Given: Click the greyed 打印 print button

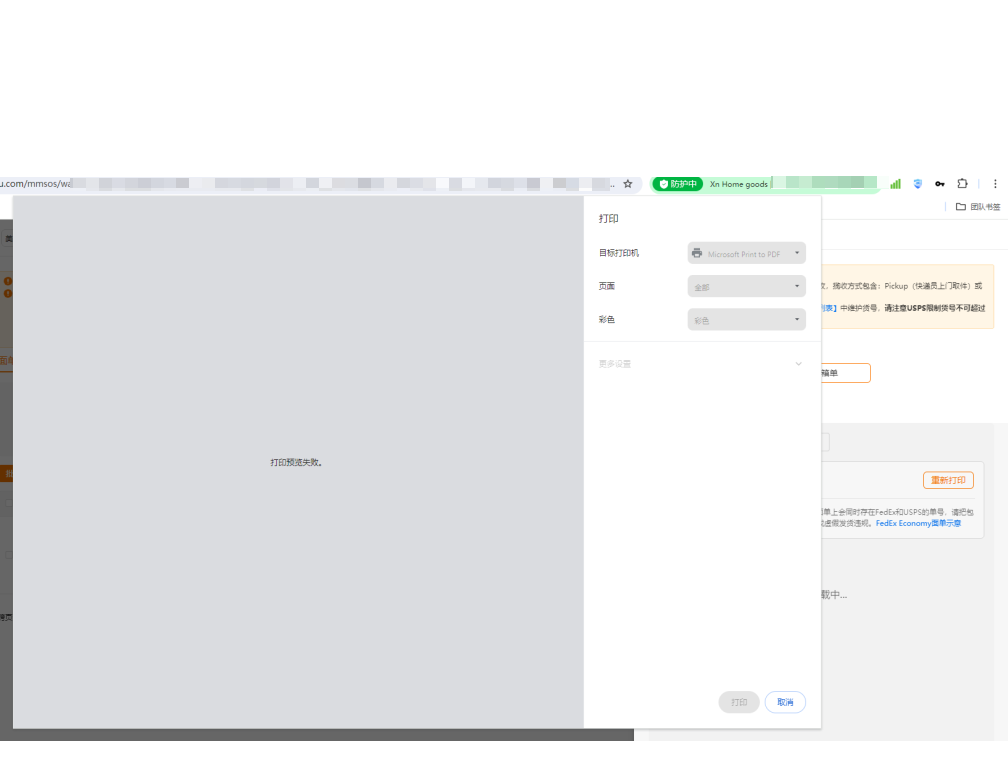Looking at the screenshot, I should click(x=739, y=702).
